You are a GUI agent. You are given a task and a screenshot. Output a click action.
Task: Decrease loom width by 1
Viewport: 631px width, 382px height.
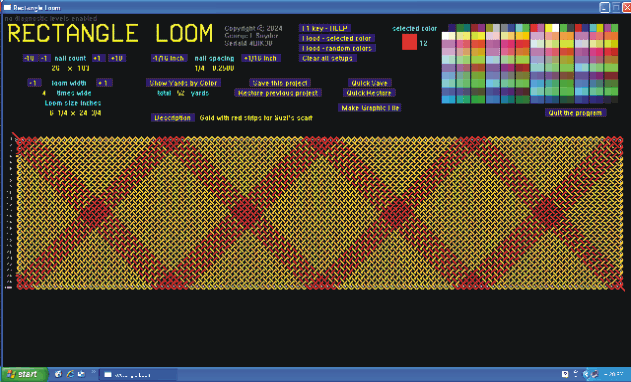35,83
